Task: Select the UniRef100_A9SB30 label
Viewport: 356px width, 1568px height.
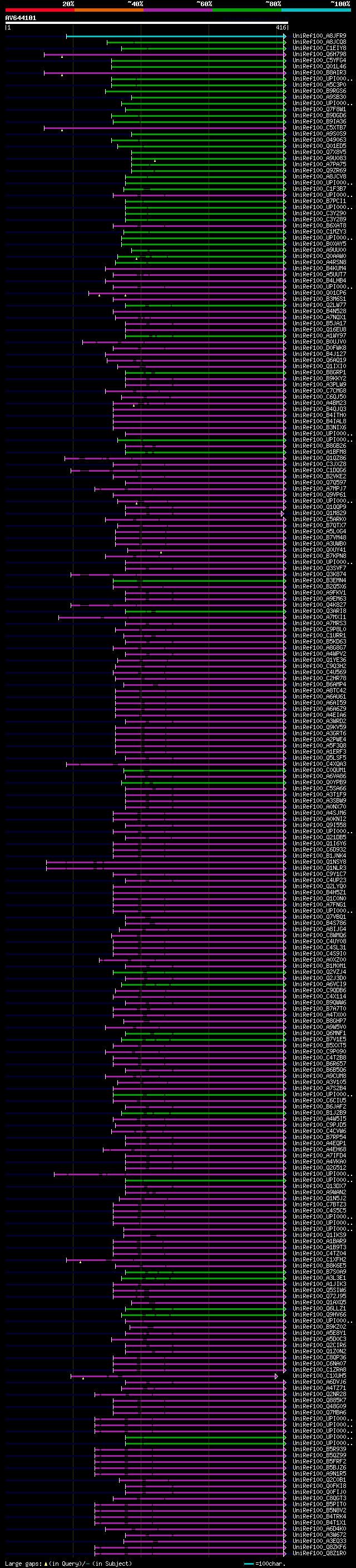Action: point(319,97)
